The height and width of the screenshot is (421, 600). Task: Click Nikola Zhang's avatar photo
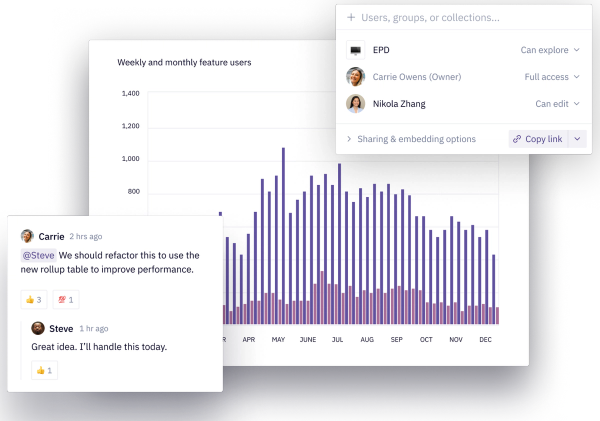pos(355,104)
